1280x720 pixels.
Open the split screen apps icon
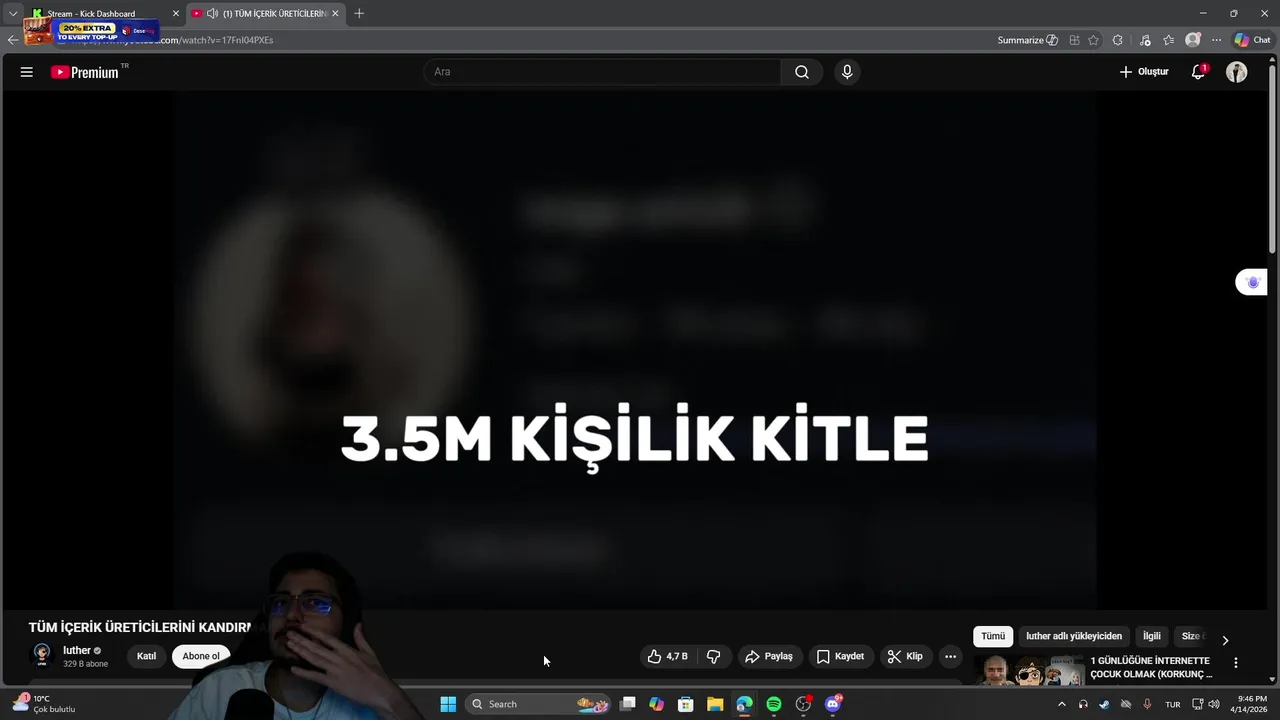coord(1074,40)
